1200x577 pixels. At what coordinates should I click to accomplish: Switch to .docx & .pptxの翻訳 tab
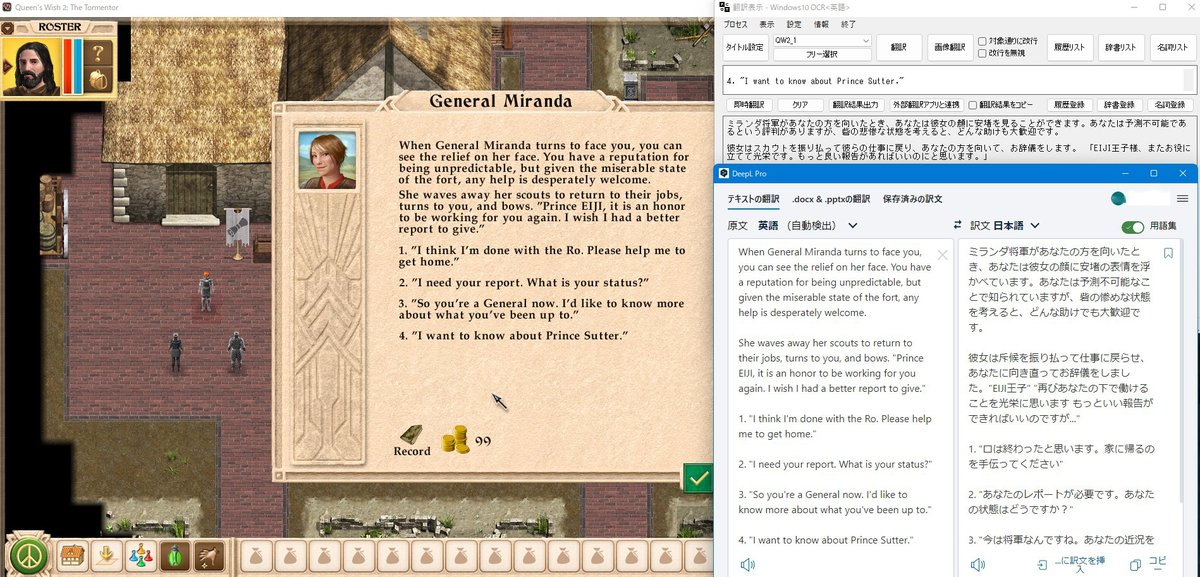(x=831, y=199)
